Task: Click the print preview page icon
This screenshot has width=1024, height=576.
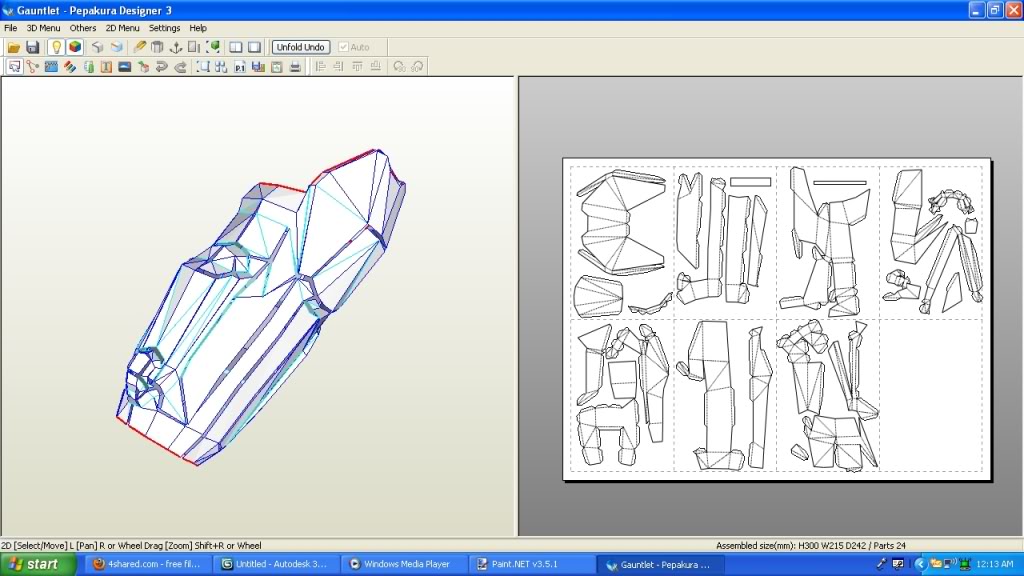Action: pyautogui.click(x=277, y=67)
